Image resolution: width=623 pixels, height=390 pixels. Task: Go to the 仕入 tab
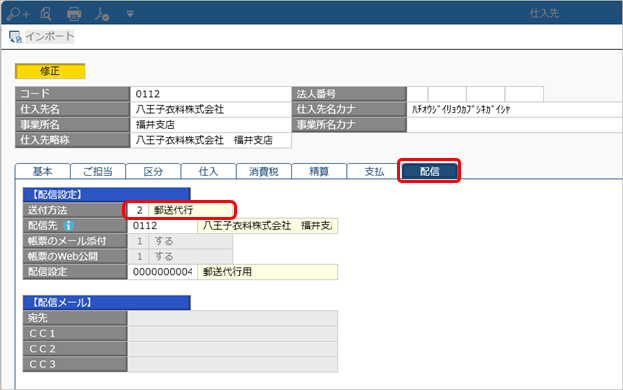[208, 171]
